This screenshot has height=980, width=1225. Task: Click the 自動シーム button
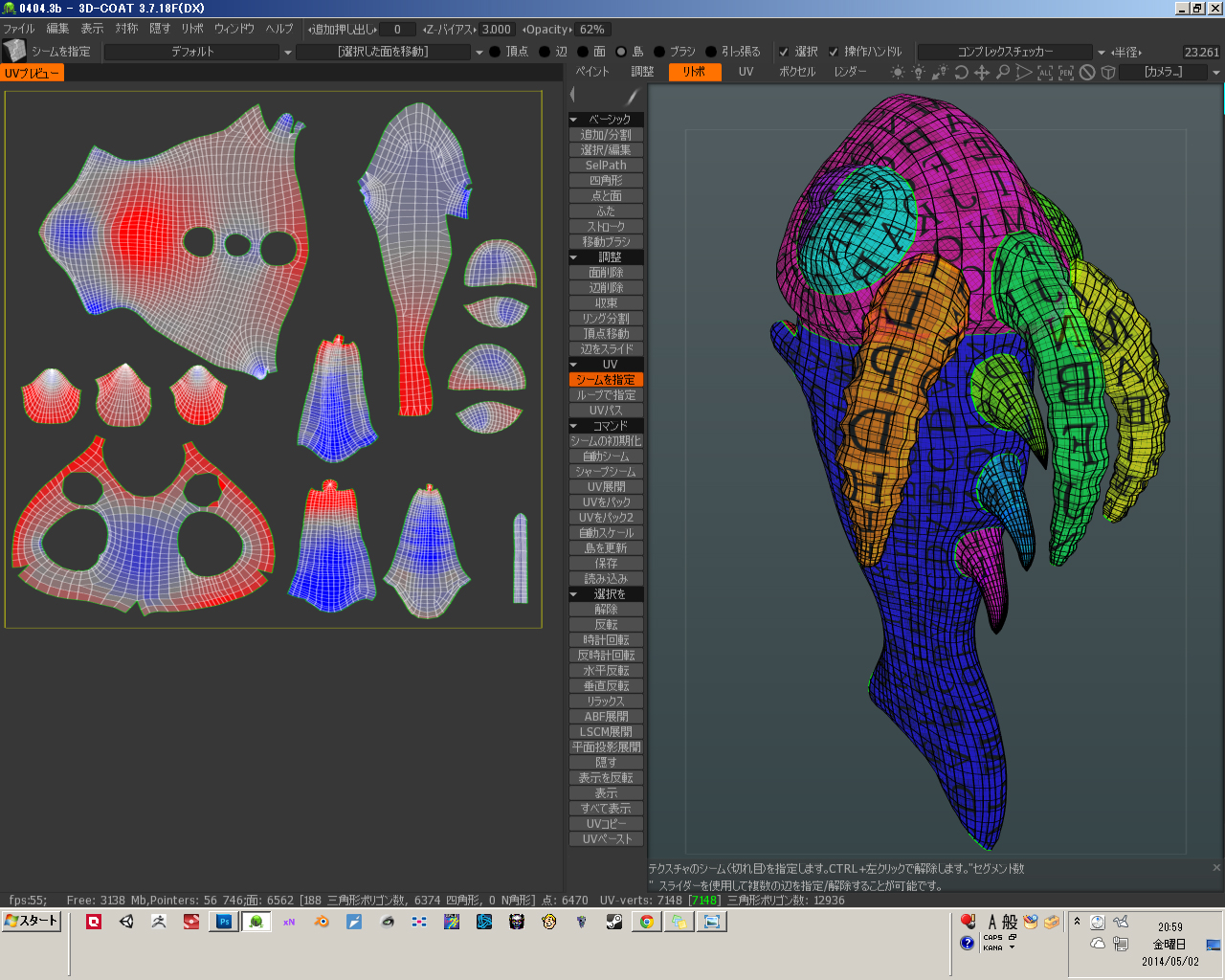[x=606, y=457]
